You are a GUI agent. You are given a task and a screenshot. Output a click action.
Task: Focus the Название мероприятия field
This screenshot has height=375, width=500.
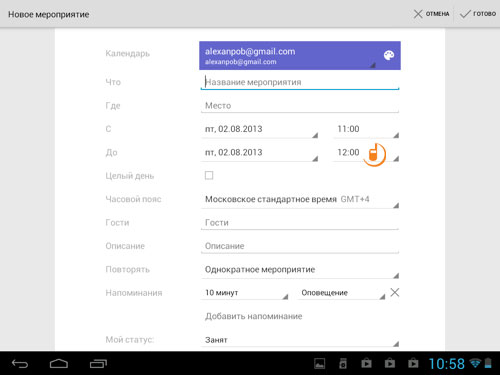[x=300, y=82]
